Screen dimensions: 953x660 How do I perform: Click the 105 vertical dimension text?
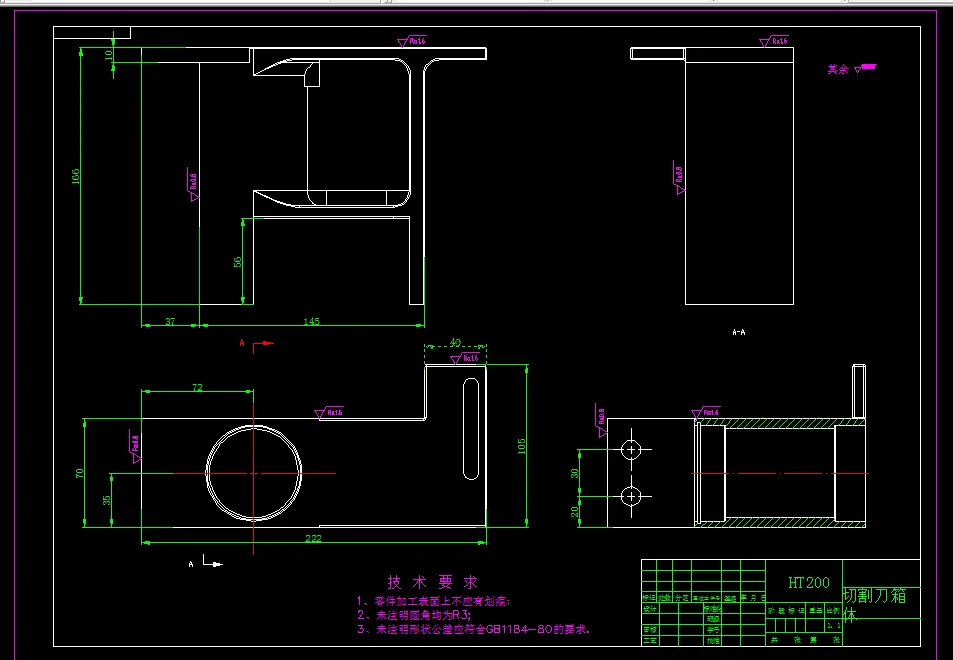(521, 446)
